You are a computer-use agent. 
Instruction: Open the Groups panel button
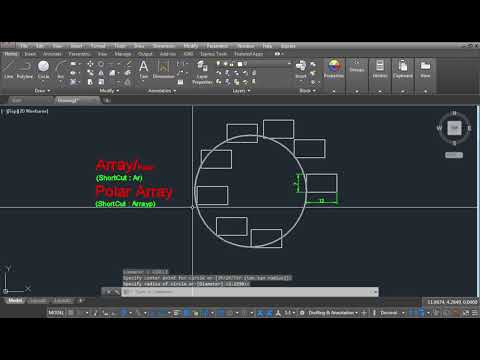[x=357, y=77]
